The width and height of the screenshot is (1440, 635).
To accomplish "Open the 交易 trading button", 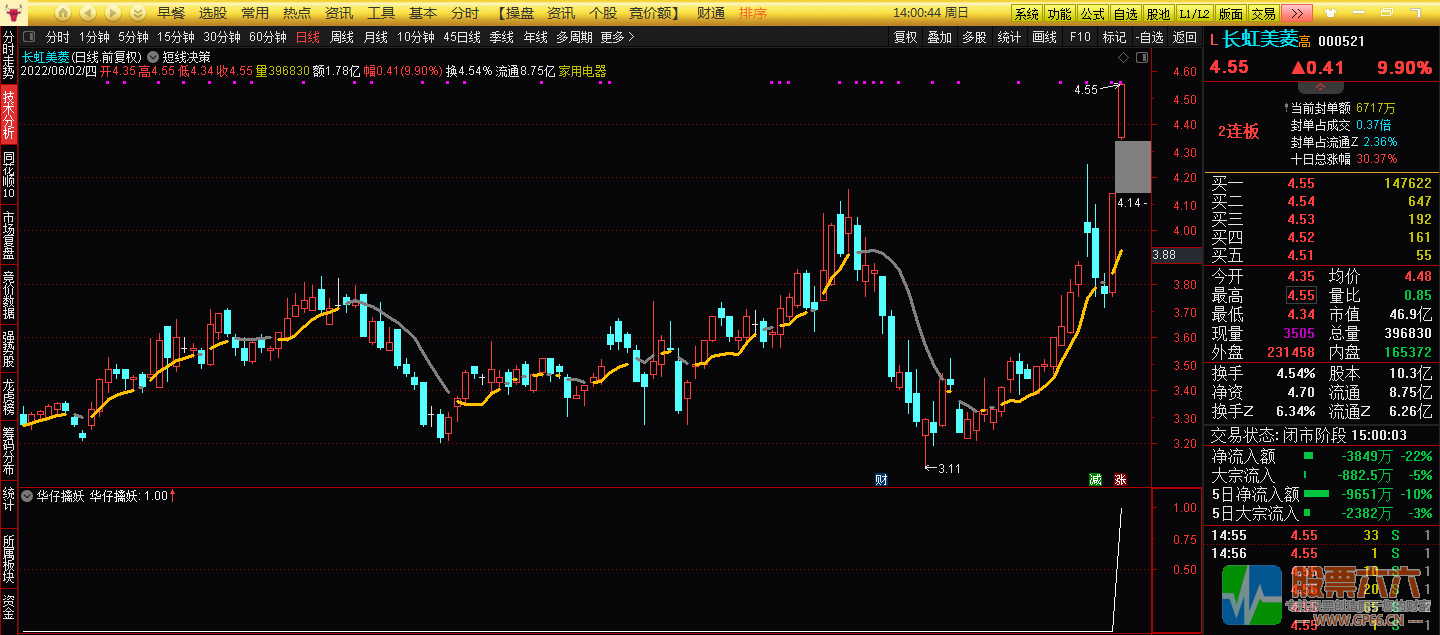I will tap(1264, 14).
